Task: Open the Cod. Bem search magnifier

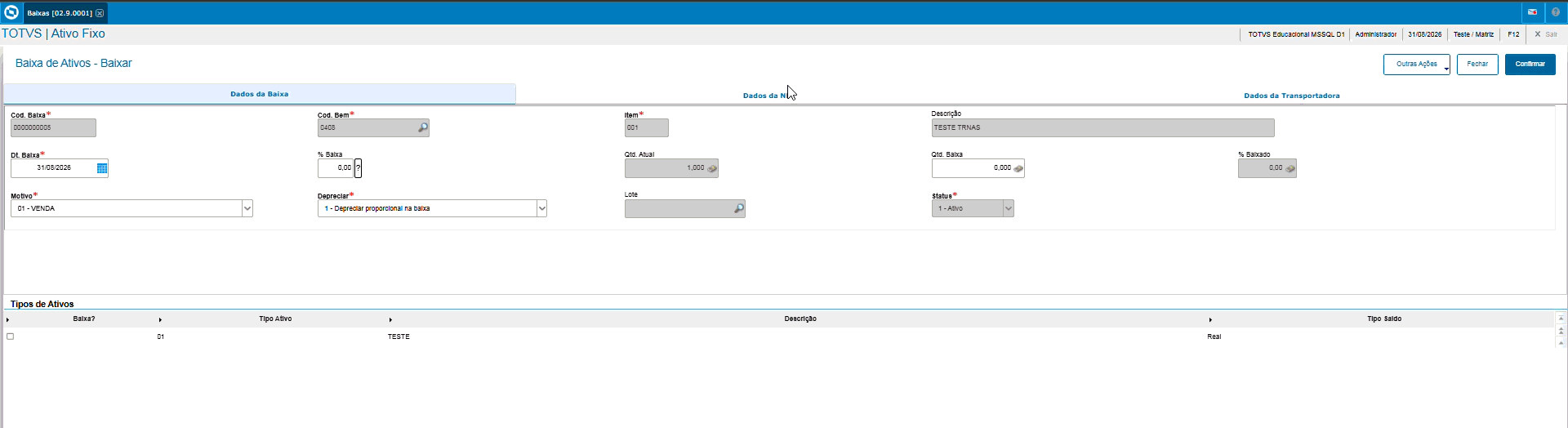Action: (x=423, y=127)
